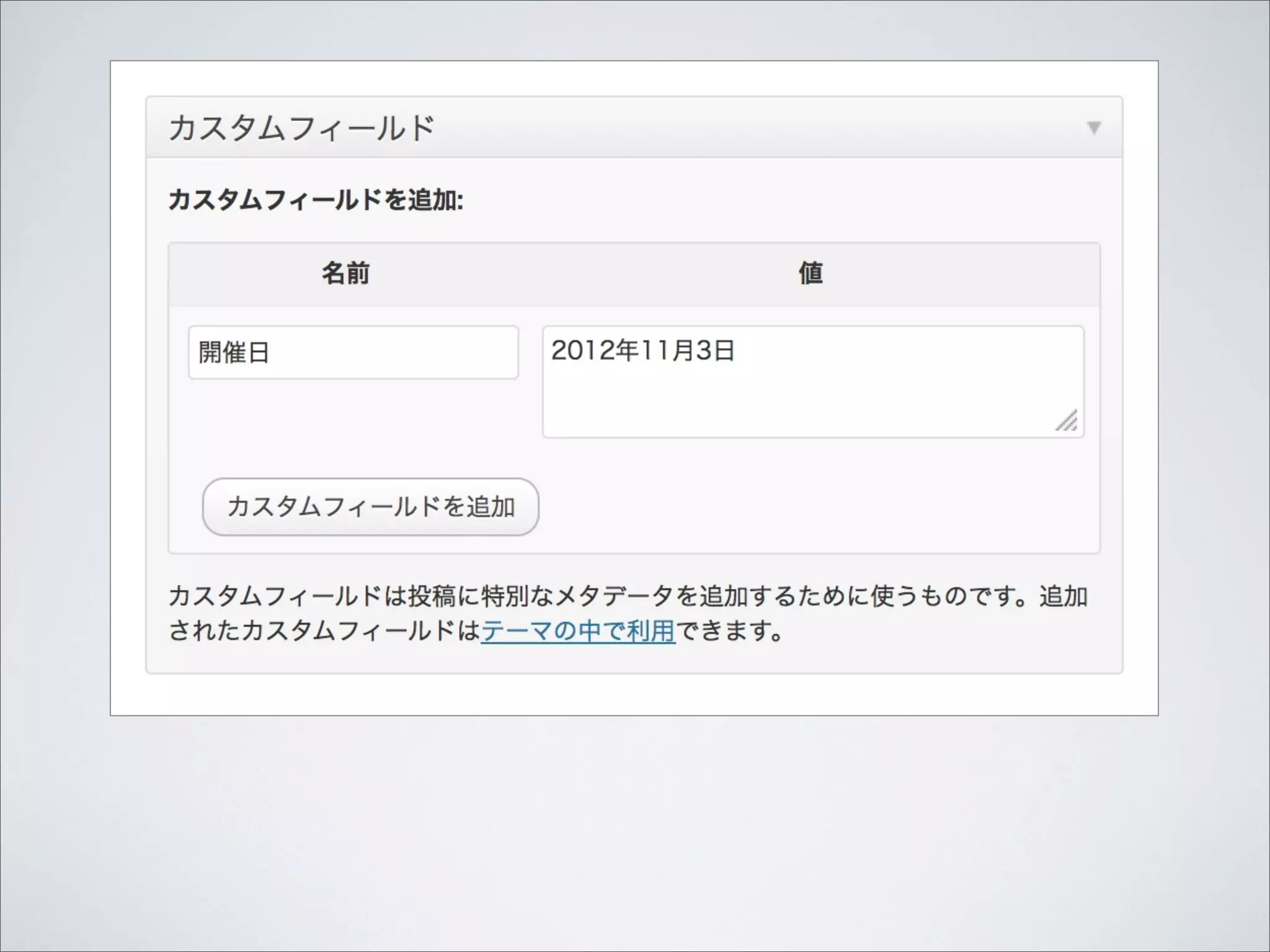Click the できます。 text after the link

(729, 631)
